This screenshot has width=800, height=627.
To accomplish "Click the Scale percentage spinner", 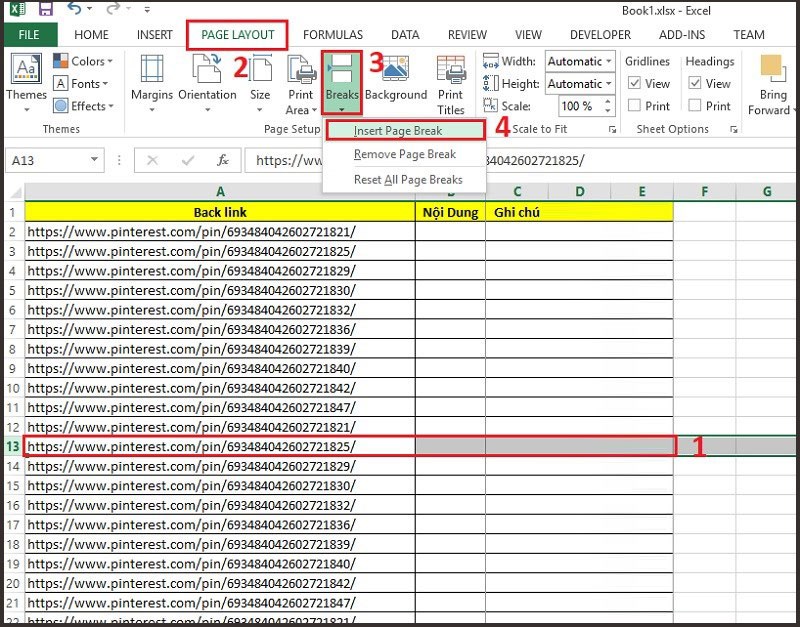I will 608,106.
